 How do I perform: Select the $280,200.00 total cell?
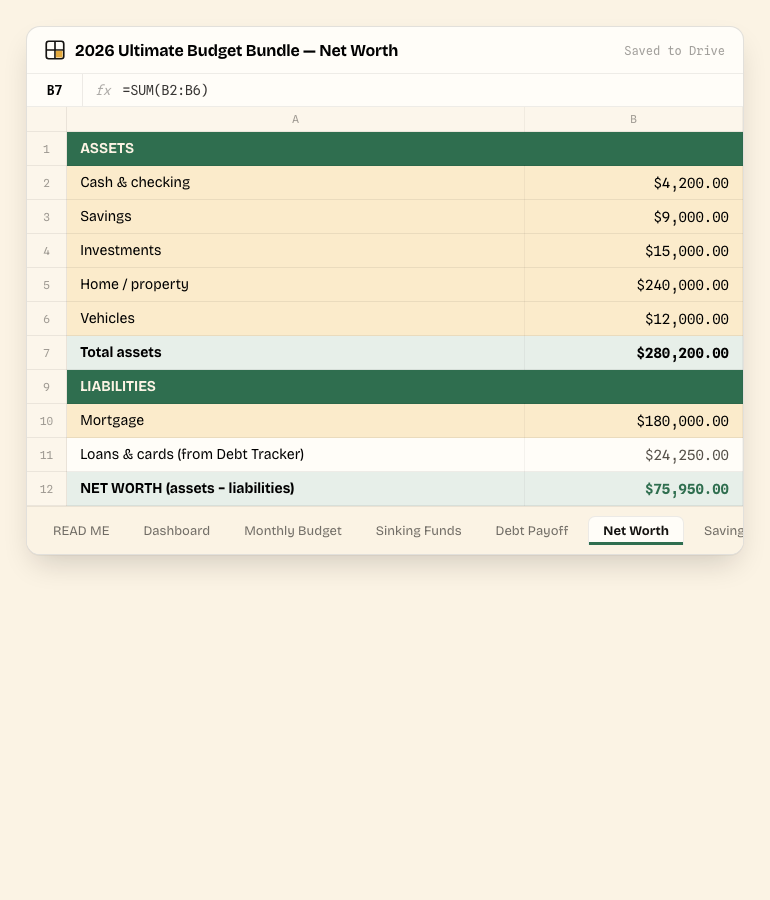pyautogui.click(x=633, y=352)
